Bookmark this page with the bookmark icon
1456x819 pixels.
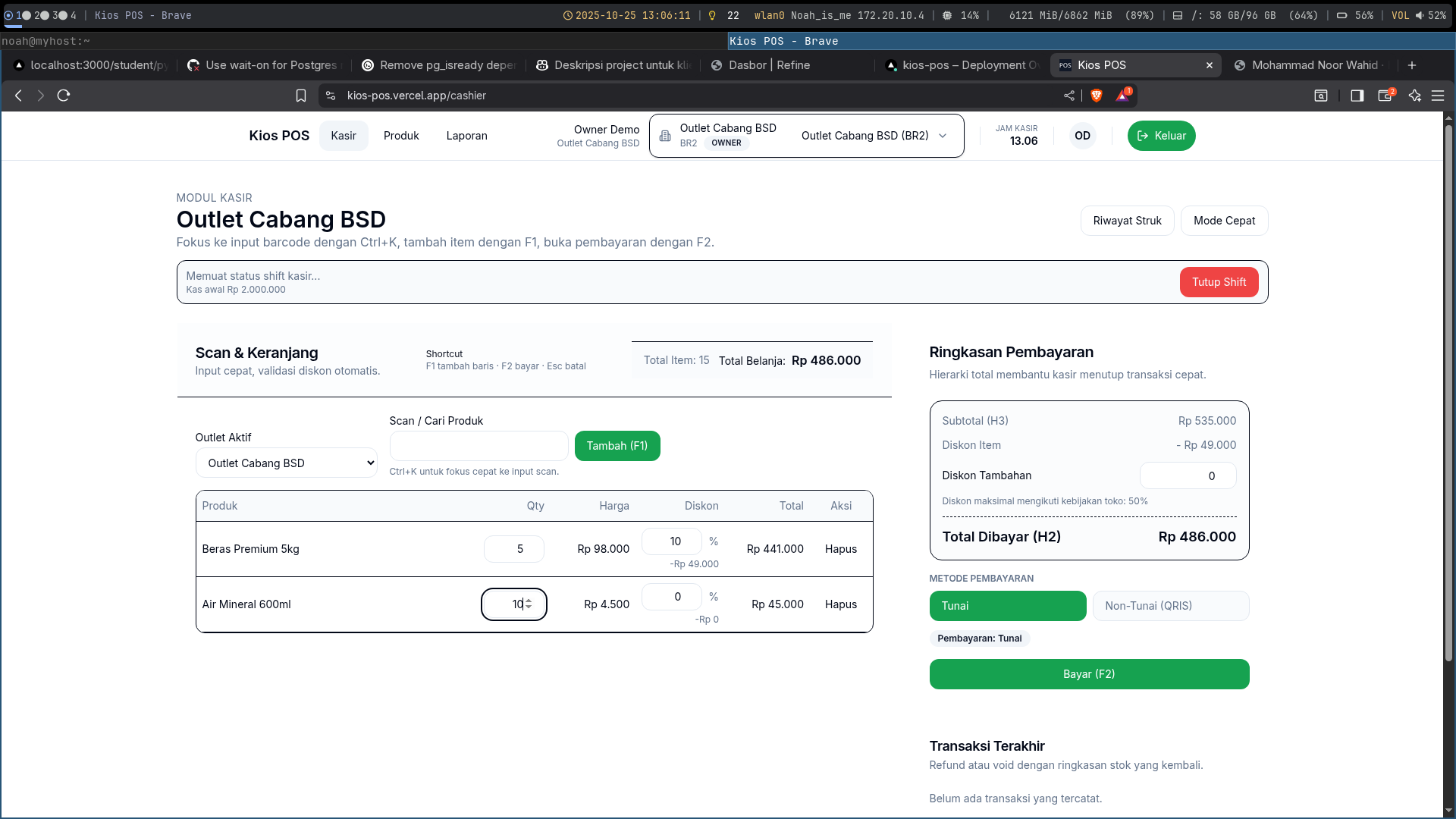click(301, 96)
